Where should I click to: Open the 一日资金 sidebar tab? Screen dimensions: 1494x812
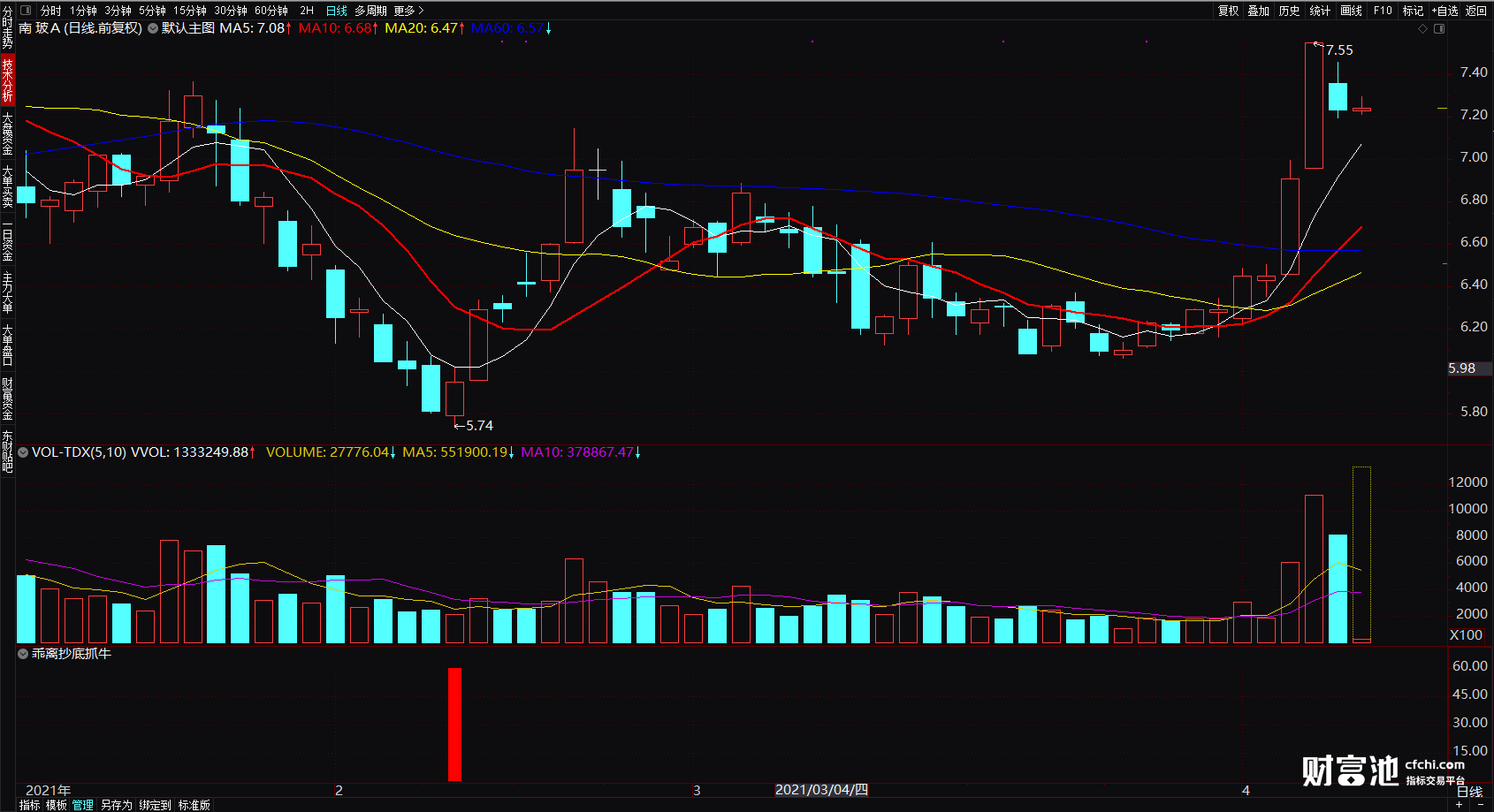point(7,239)
